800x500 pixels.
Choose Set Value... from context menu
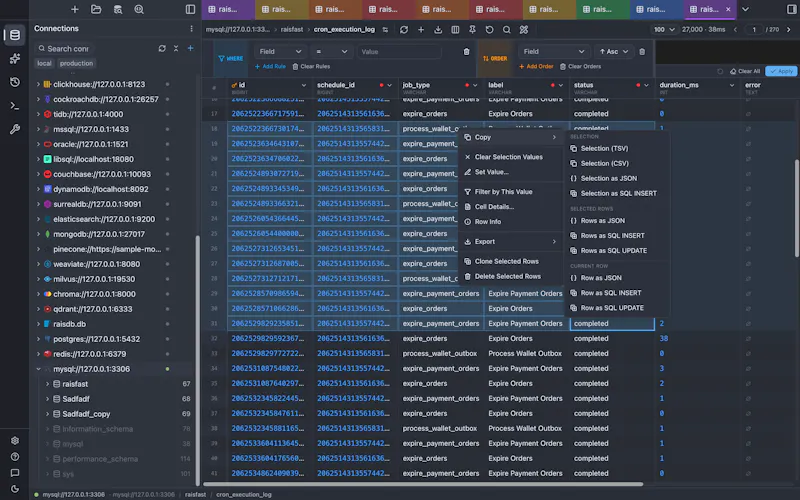click(510, 172)
